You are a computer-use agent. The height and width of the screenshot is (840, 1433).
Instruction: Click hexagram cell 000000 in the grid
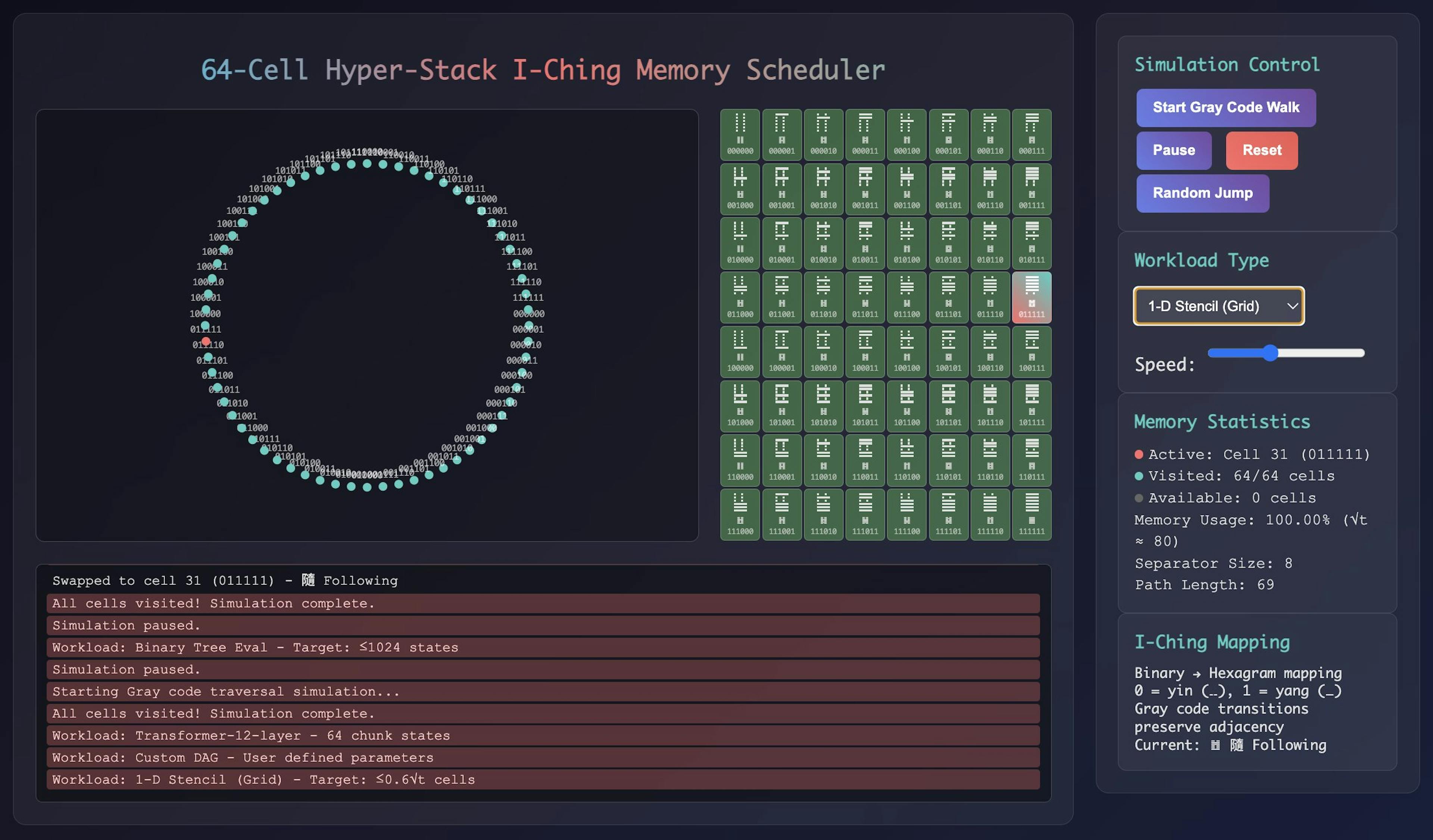click(740, 135)
